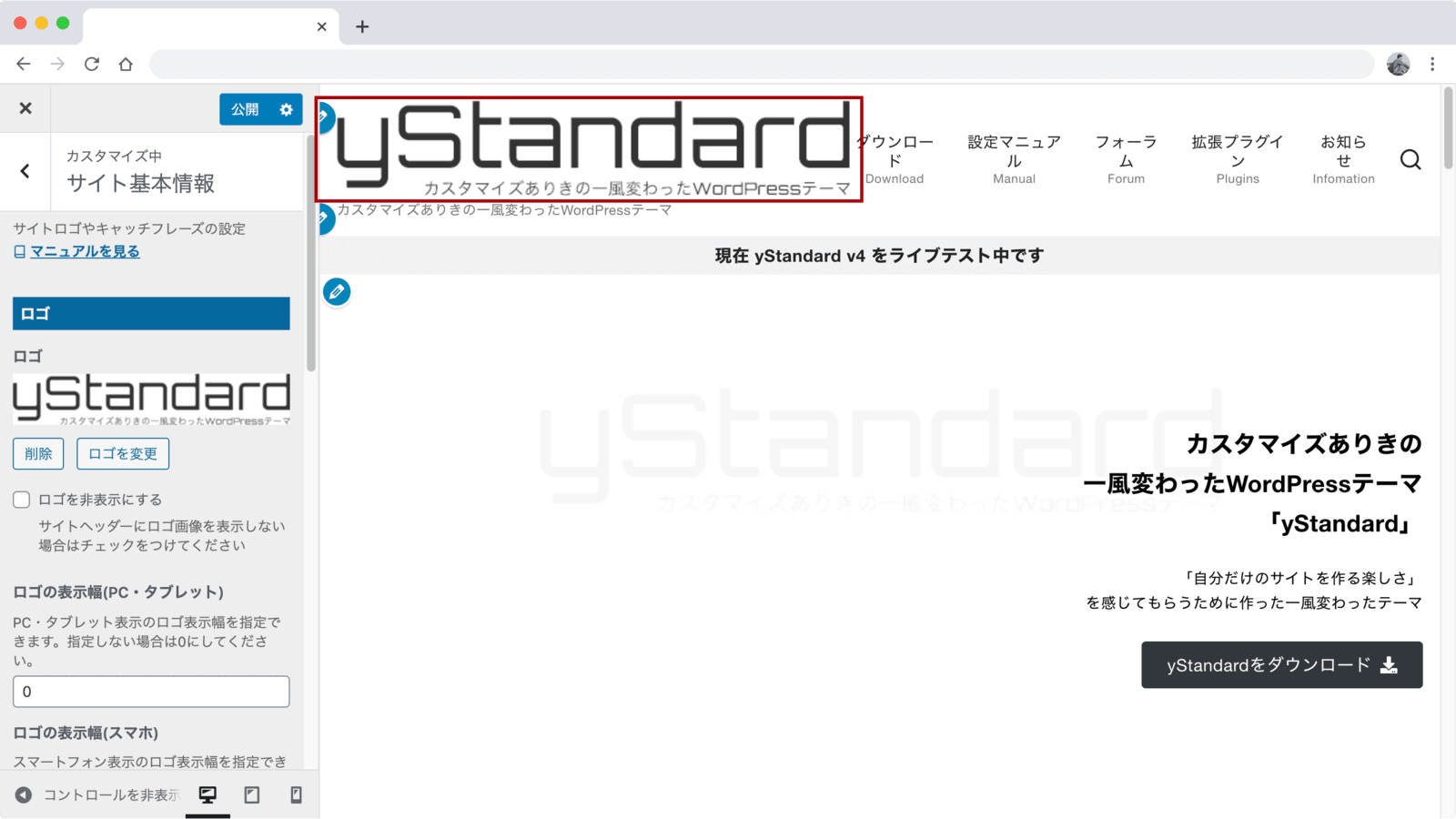This screenshot has height=819, width=1456.
Task: Click the 削除 button to remove logo
Action: (38, 453)
